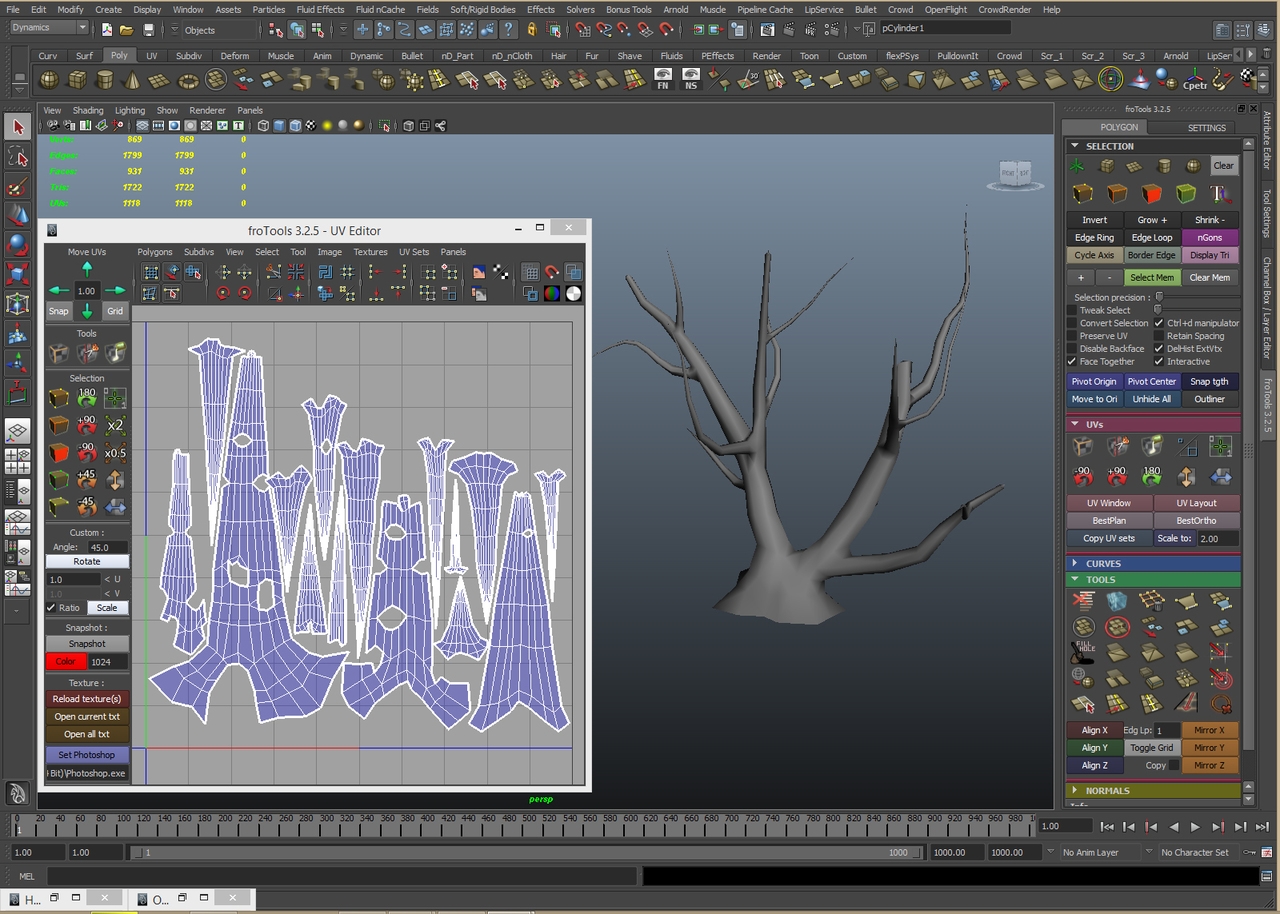Image resolution: width=1280 pixels, height=914 pixels.
Task: Click the rotate 180 UV icon in UVs section
Action: (x=1152, y=476)
